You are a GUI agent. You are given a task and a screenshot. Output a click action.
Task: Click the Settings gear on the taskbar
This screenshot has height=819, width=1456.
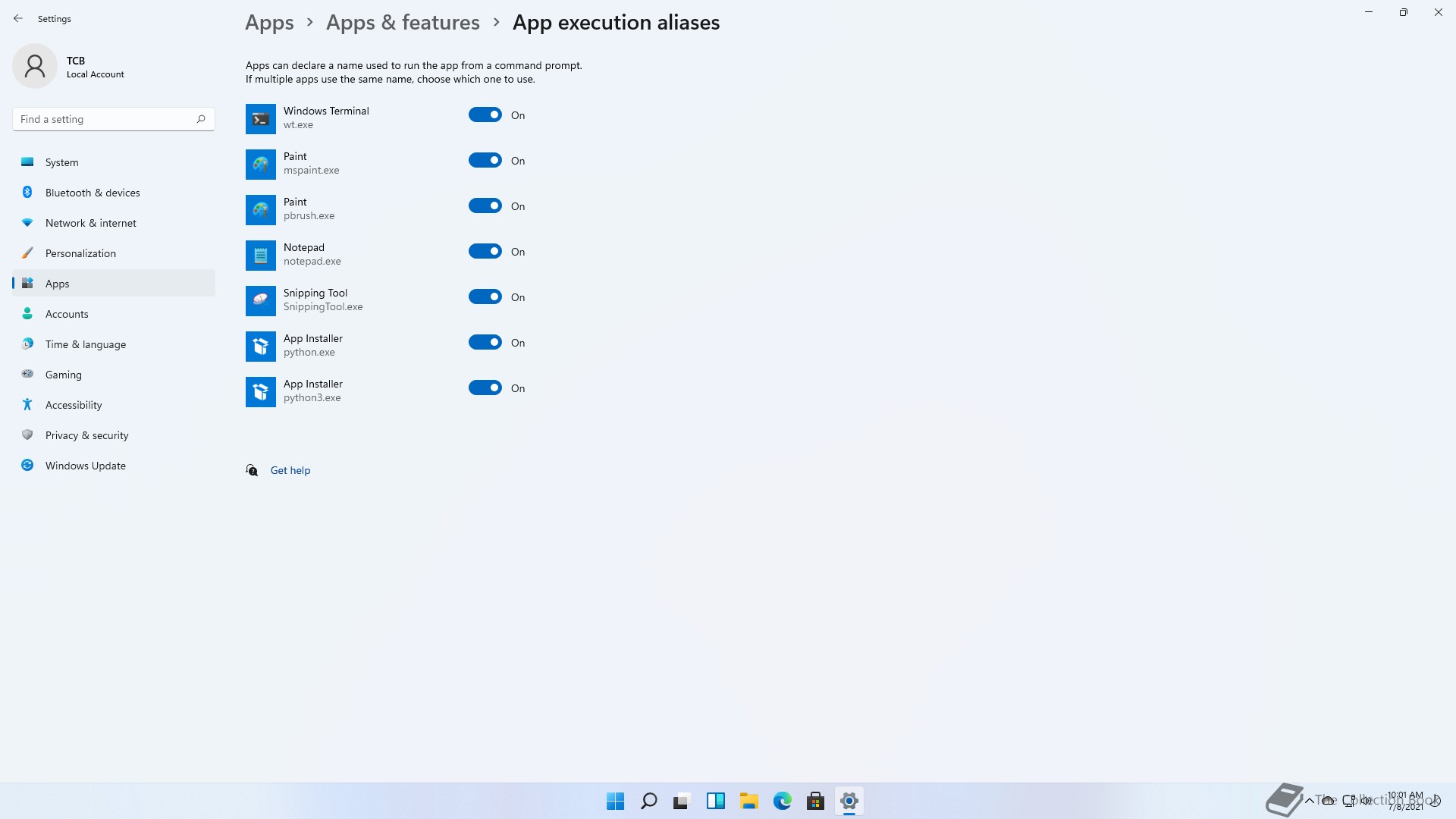(849, 801)
